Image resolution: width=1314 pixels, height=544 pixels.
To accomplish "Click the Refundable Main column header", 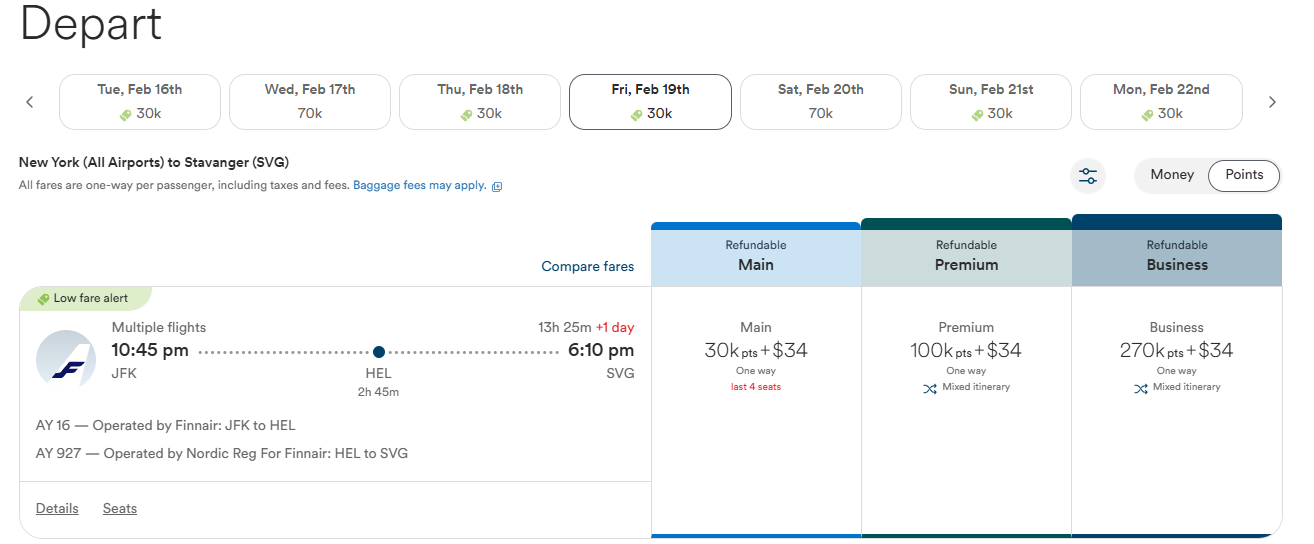I will tap(756, 255).
